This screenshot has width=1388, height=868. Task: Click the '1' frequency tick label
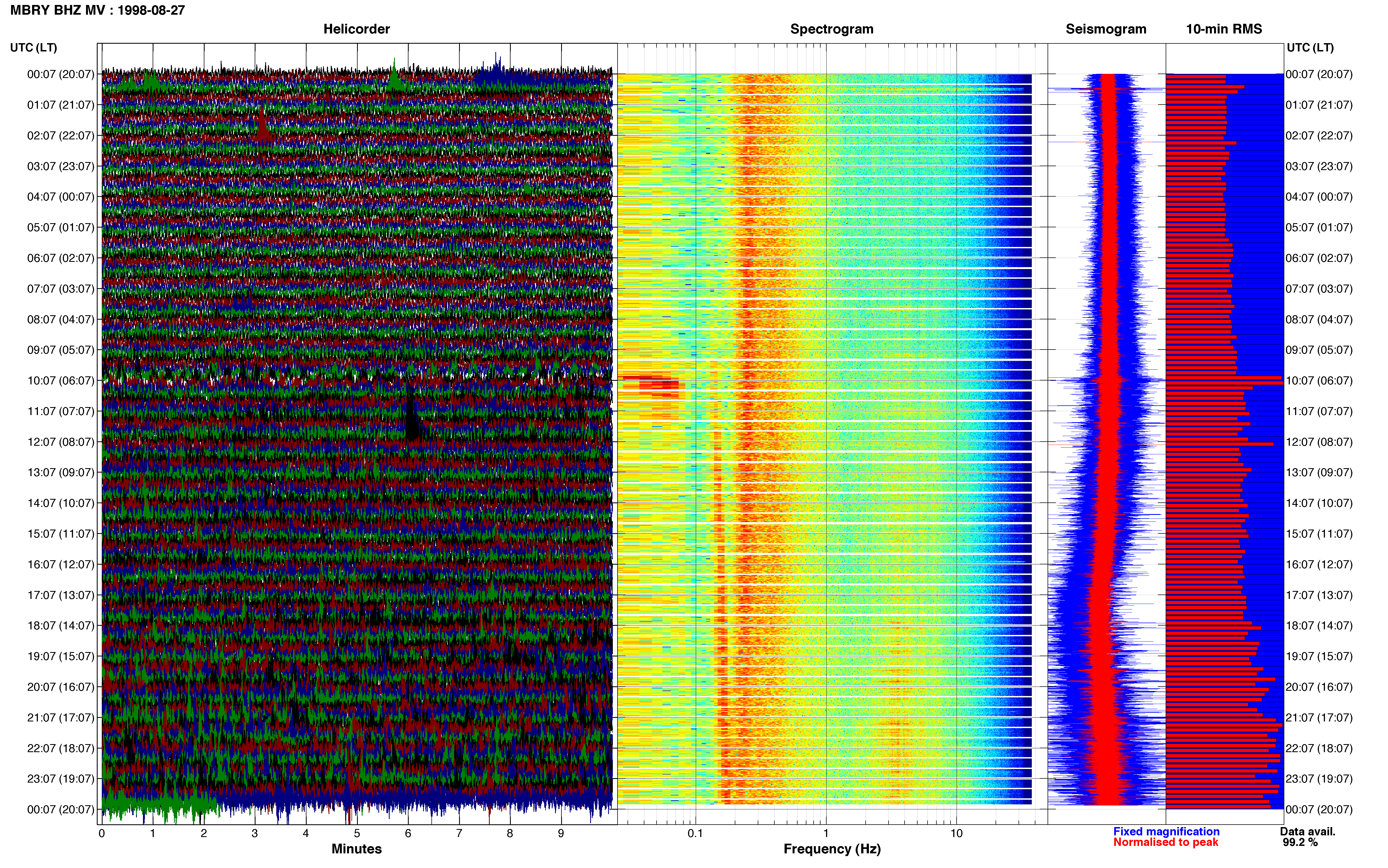826,833
